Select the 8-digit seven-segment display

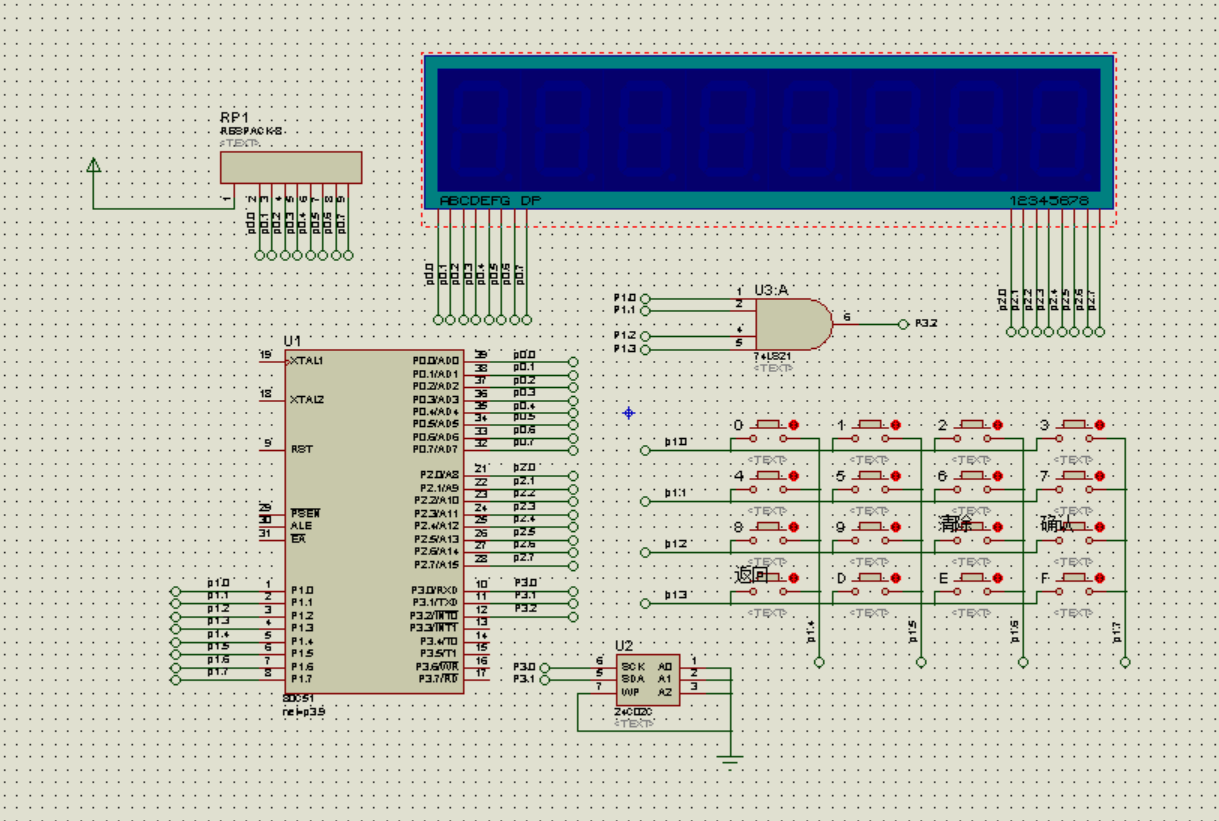click(768, 131)
